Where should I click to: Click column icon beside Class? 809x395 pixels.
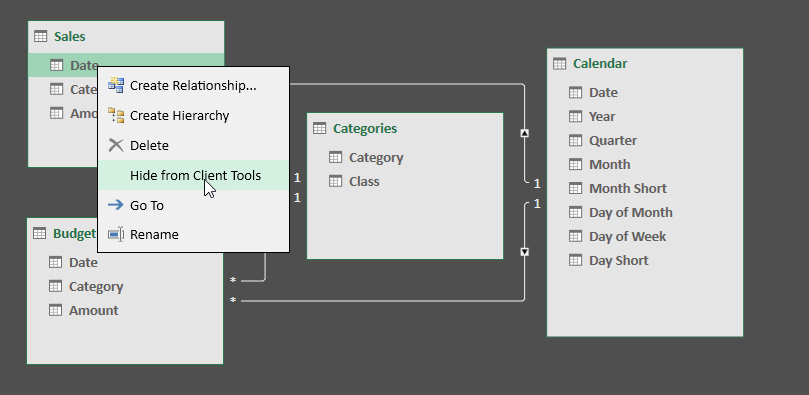(x=335, y=181)
